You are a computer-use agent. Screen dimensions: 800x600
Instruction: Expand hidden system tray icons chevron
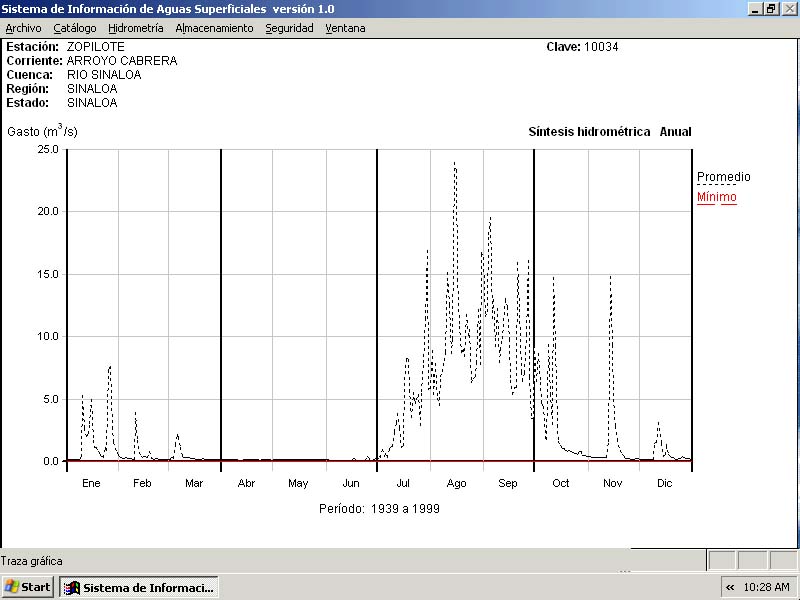tap(730, 587)
